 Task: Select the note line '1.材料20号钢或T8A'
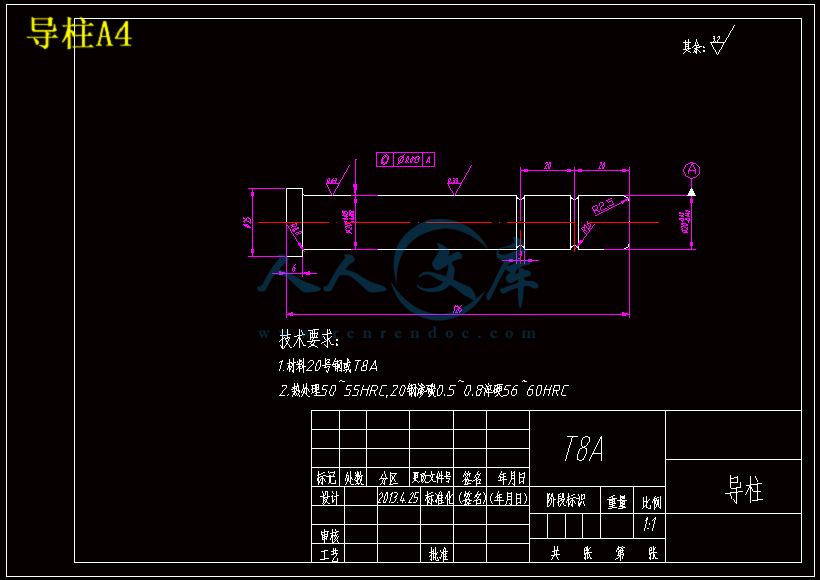click(328, 366)
